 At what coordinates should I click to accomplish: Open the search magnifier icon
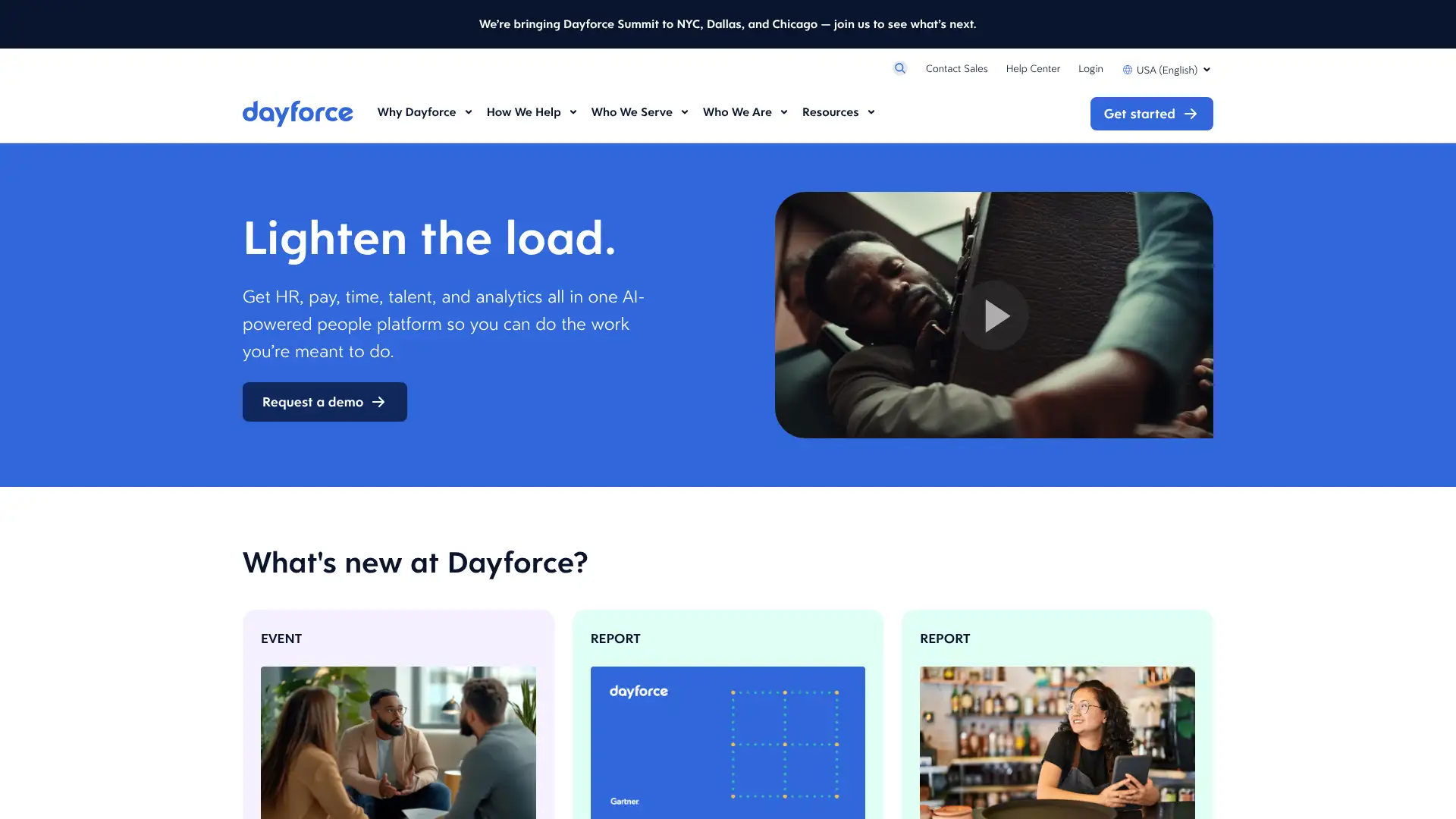tap(899, 68)
